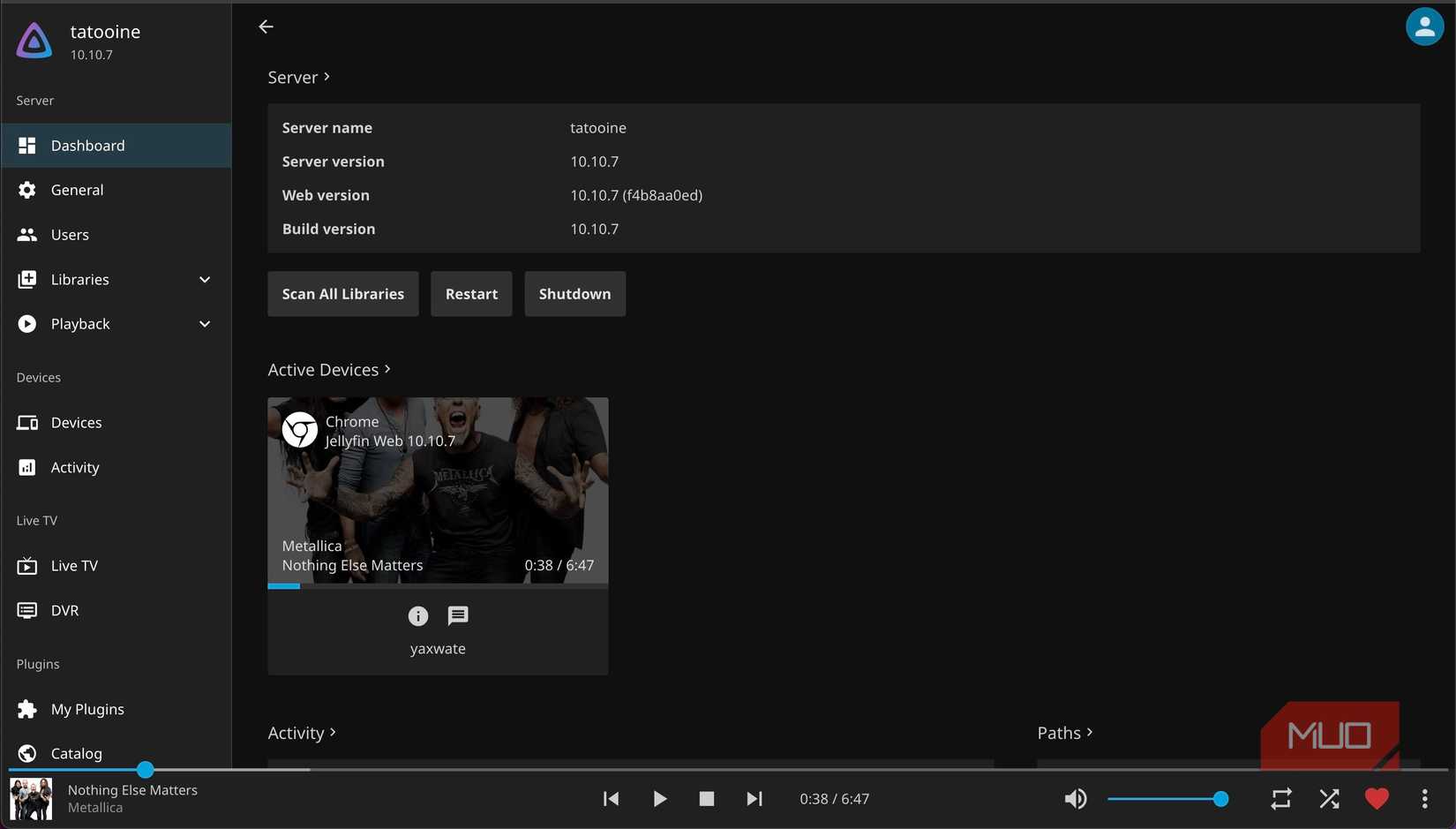The height and width of the screenshot is (829, 1456).
Task: Go to Users page
Action: 116,235
